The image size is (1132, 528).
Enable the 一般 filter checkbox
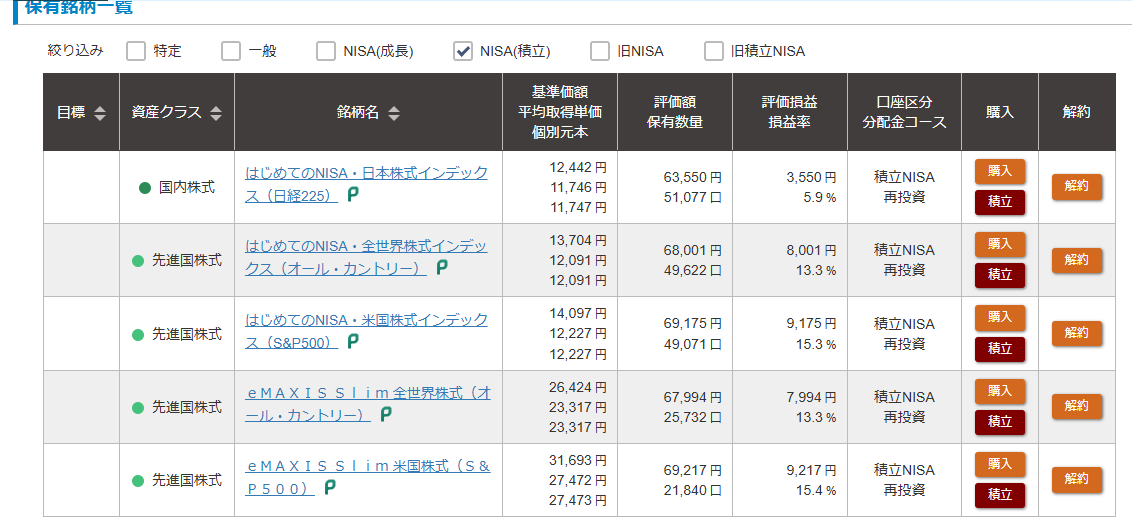point(230,51)
